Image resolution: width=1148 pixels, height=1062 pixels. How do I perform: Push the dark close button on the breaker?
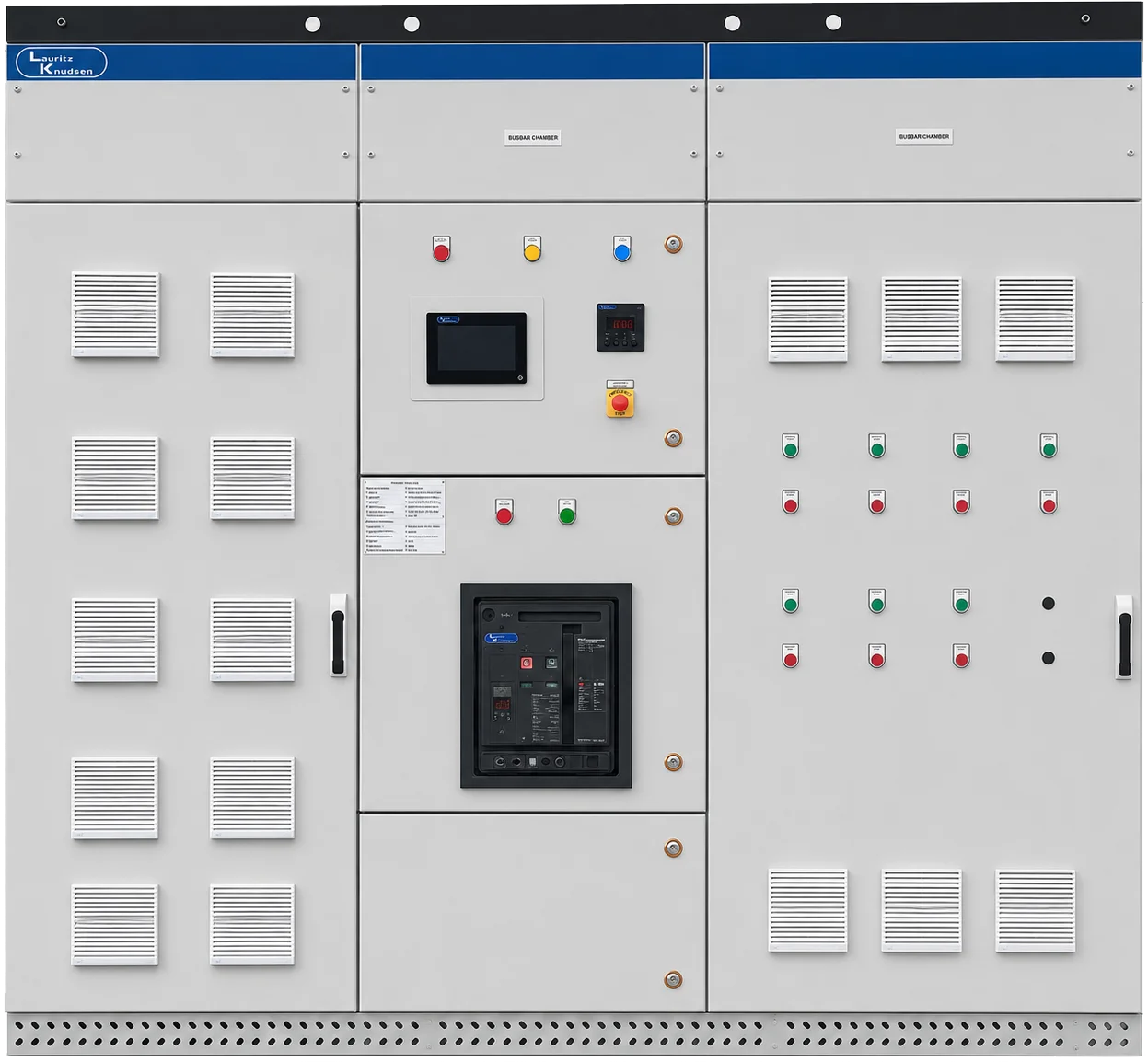(551, 663)
